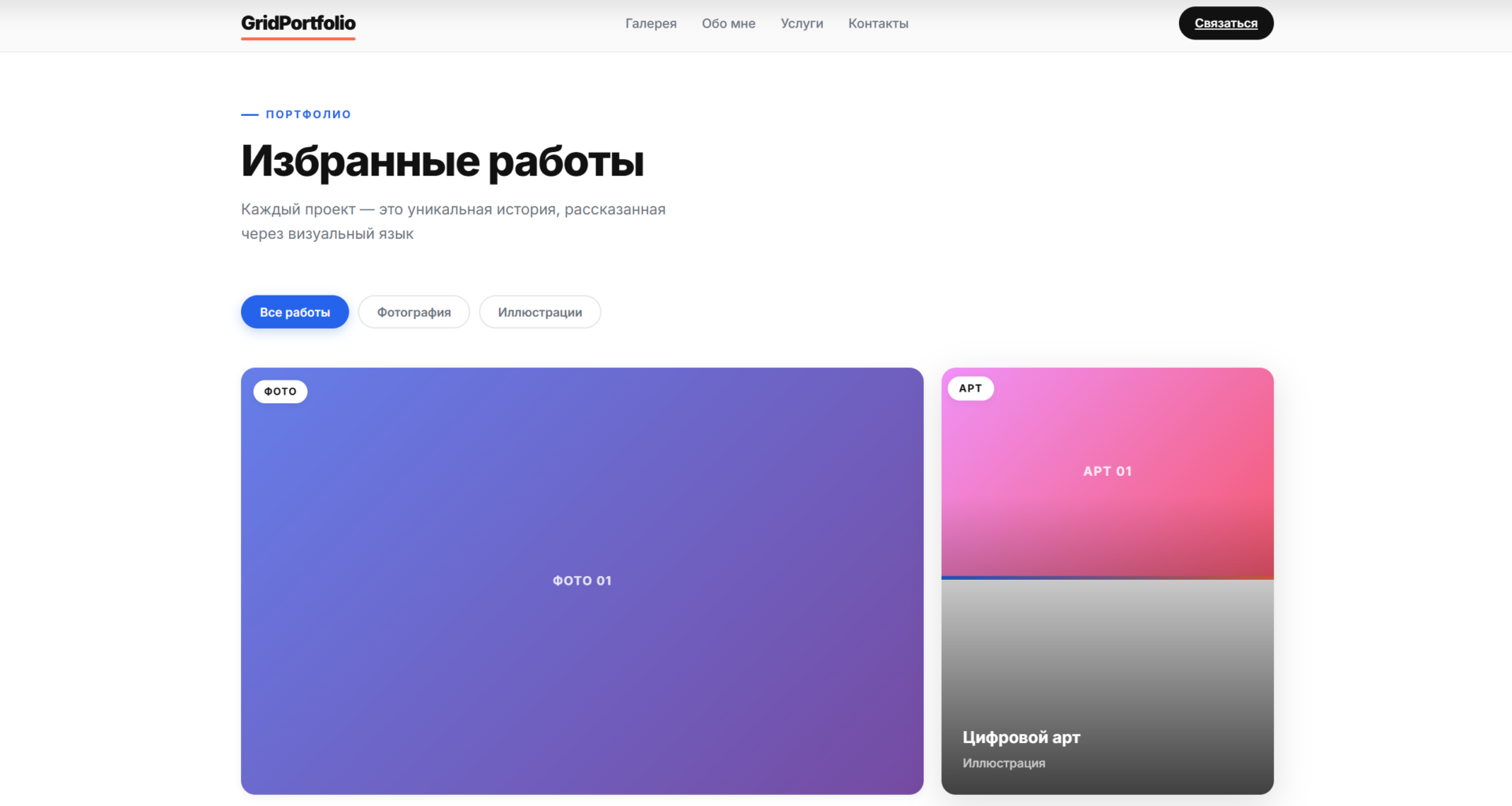This screenshot has height=806, width=1512.
Task: Open the pink АРТ 01 image
Action: [x=1107, y=471]
